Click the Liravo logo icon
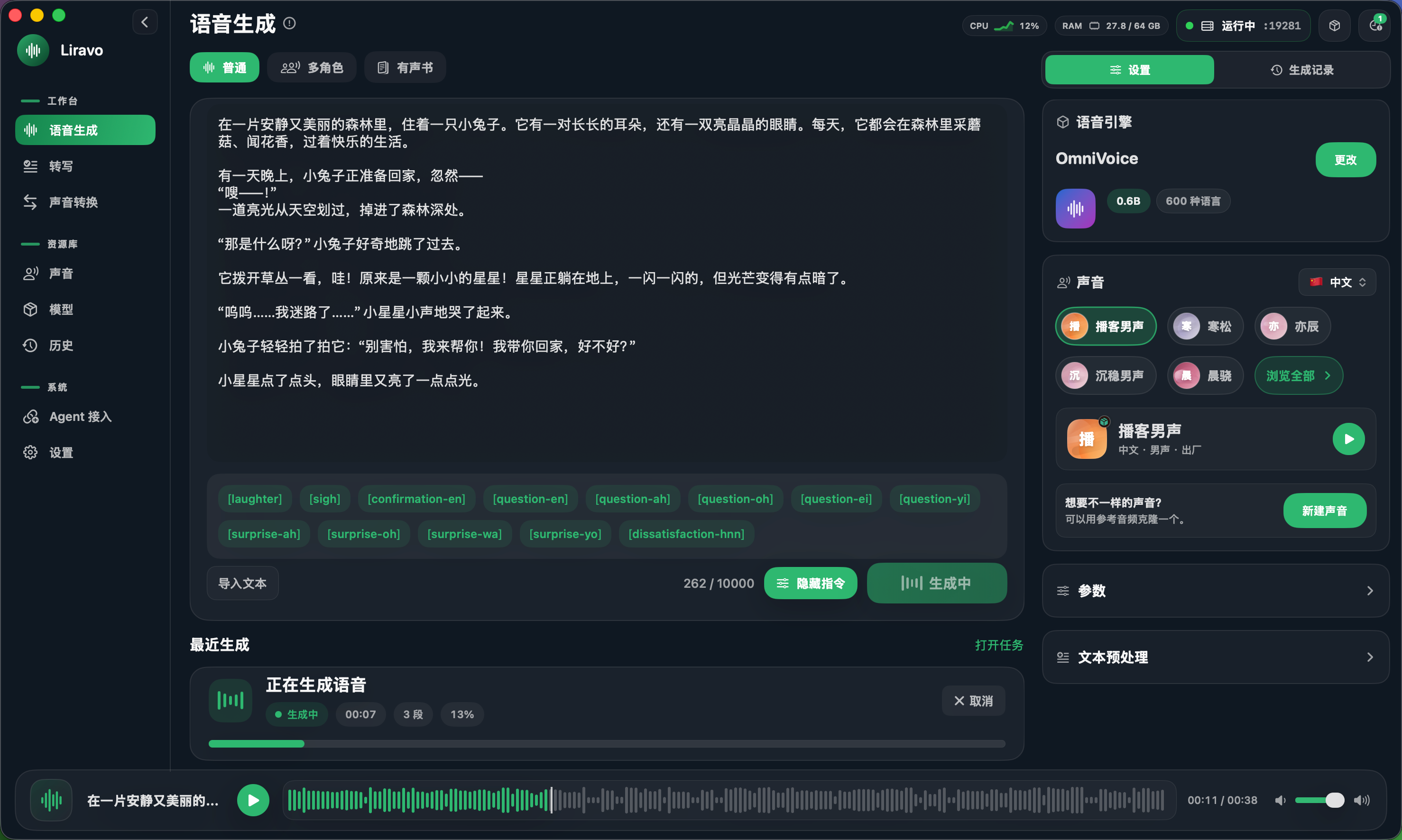1402x840 pixels. [33, 50]
